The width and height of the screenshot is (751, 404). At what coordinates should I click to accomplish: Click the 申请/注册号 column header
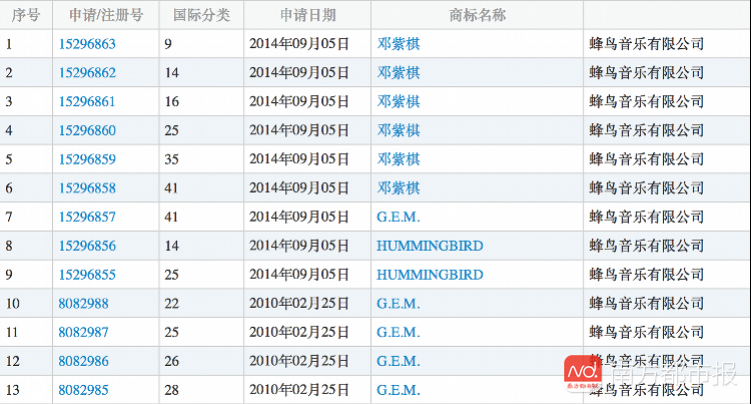[106, 15]
